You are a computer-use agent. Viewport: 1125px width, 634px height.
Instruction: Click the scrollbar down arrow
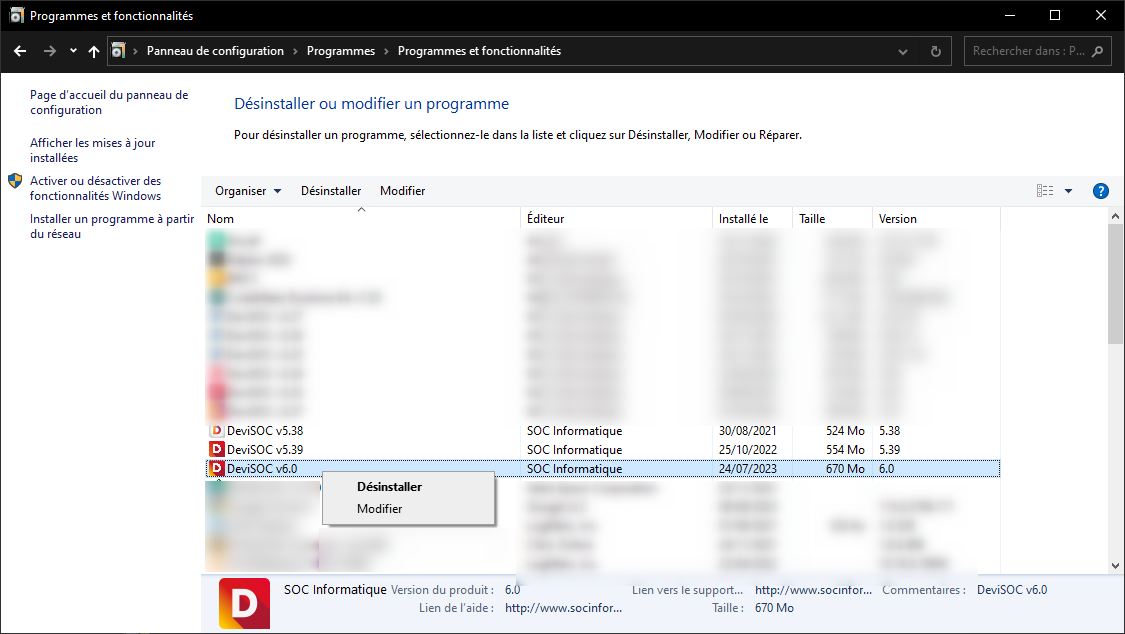[1115, 566]
